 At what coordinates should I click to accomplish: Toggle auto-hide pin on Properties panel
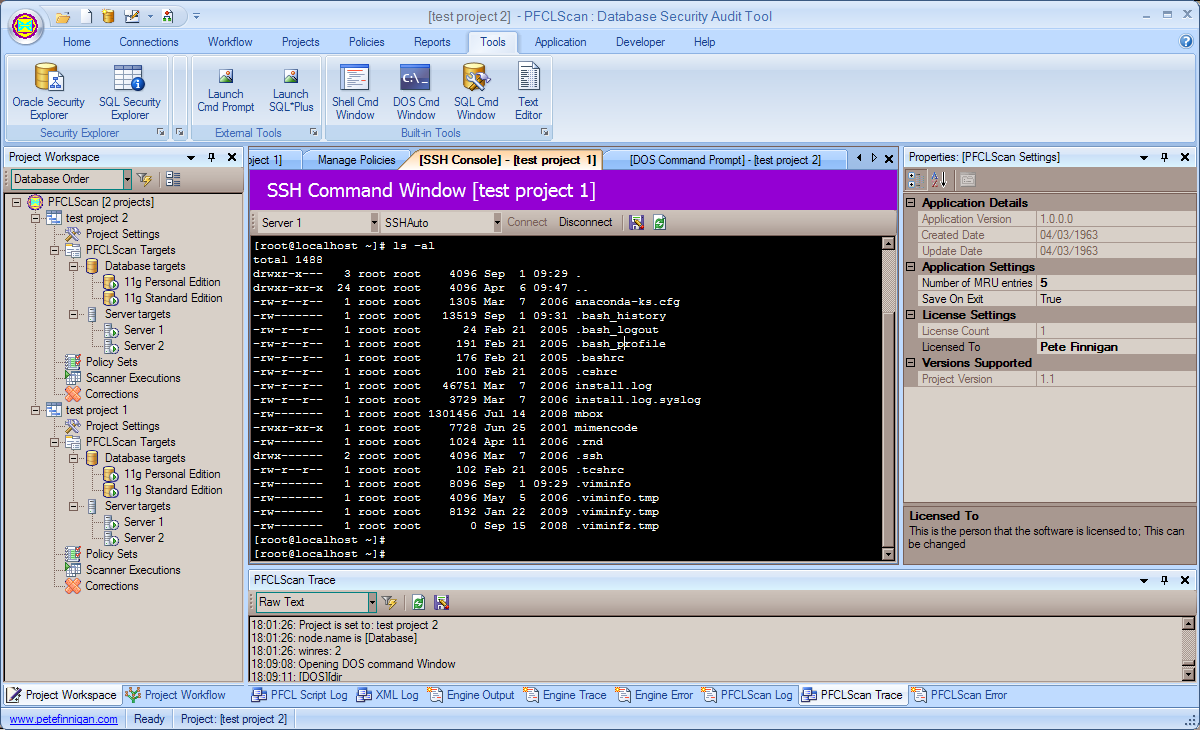point(1164,157)
